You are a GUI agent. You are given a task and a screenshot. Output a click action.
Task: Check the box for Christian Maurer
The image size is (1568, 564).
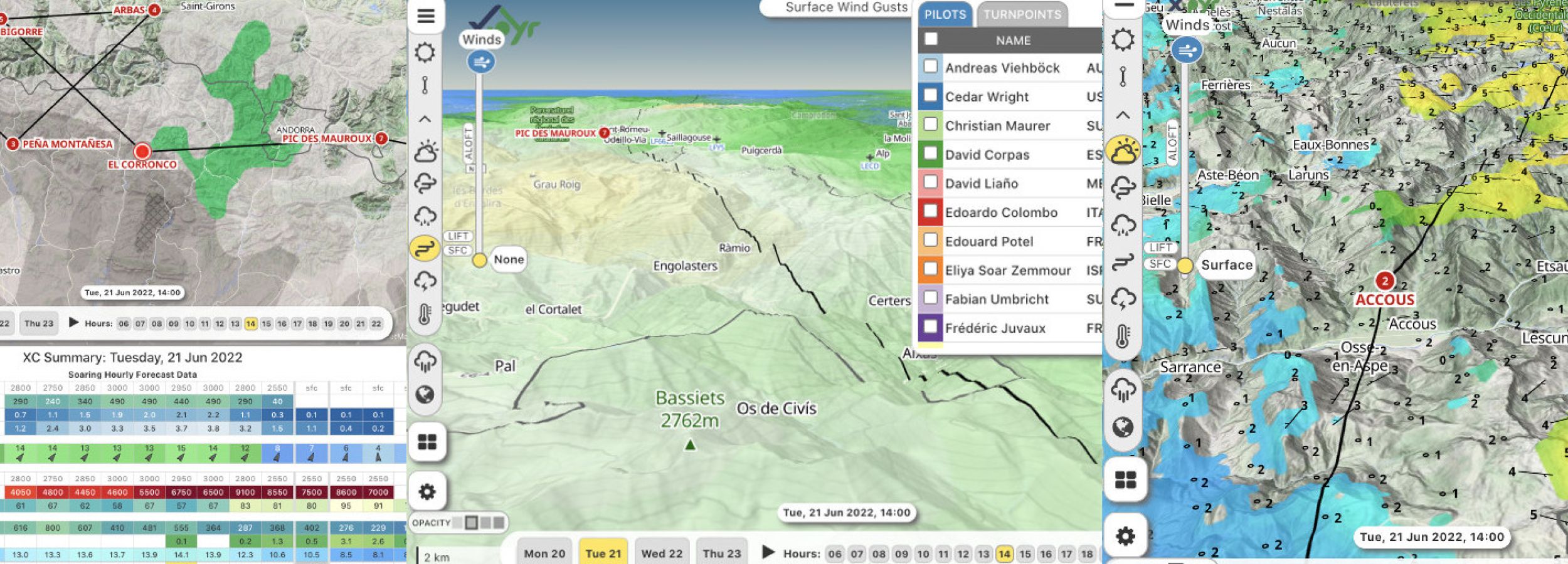click(931, 125)
